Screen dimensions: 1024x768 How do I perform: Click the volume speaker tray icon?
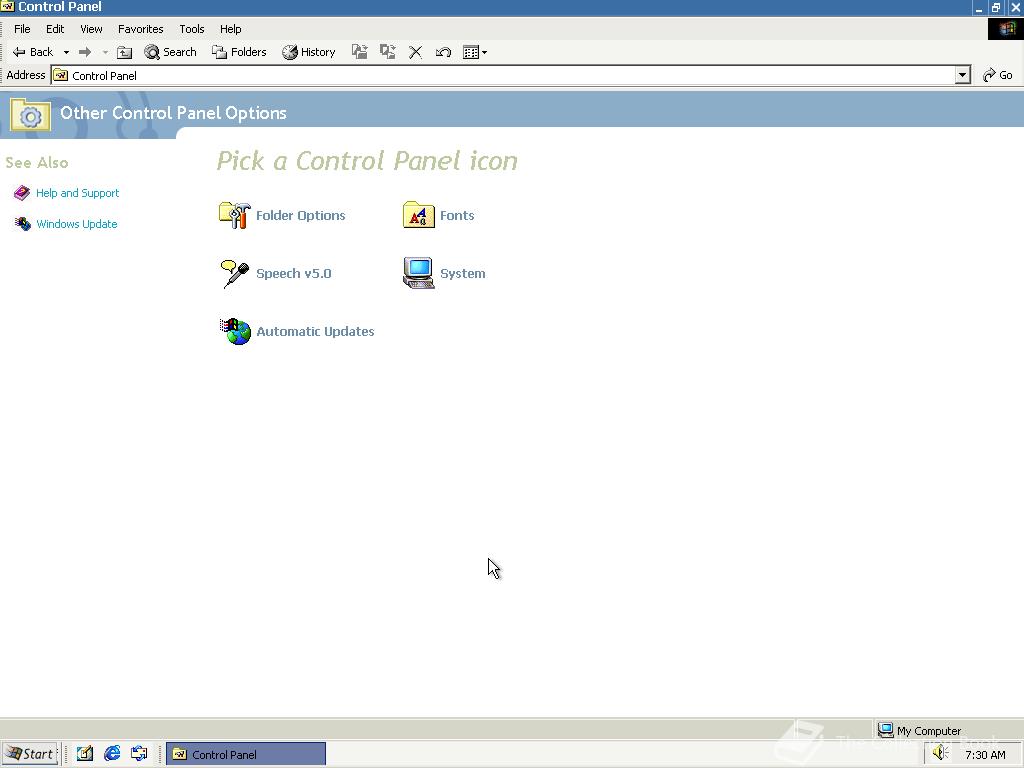click(x=940, y=753)
